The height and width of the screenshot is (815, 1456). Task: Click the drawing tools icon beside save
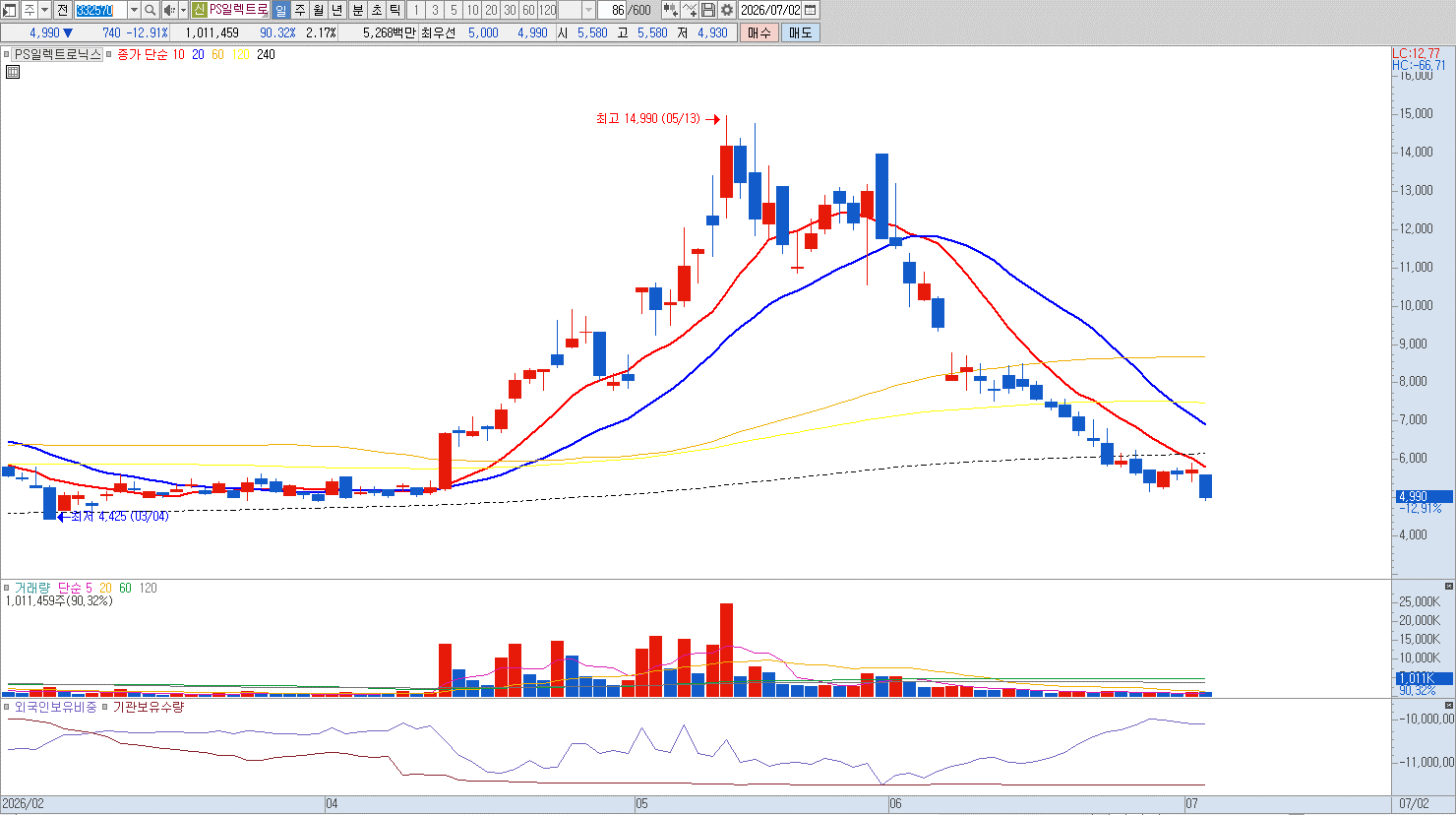[690, 10]
